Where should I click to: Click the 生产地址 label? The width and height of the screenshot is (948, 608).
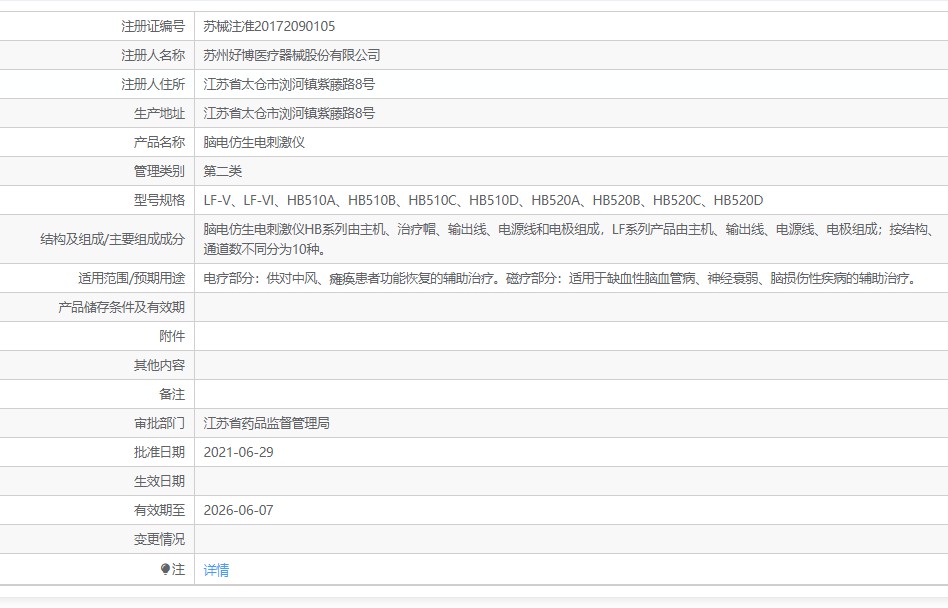[160, 113]
